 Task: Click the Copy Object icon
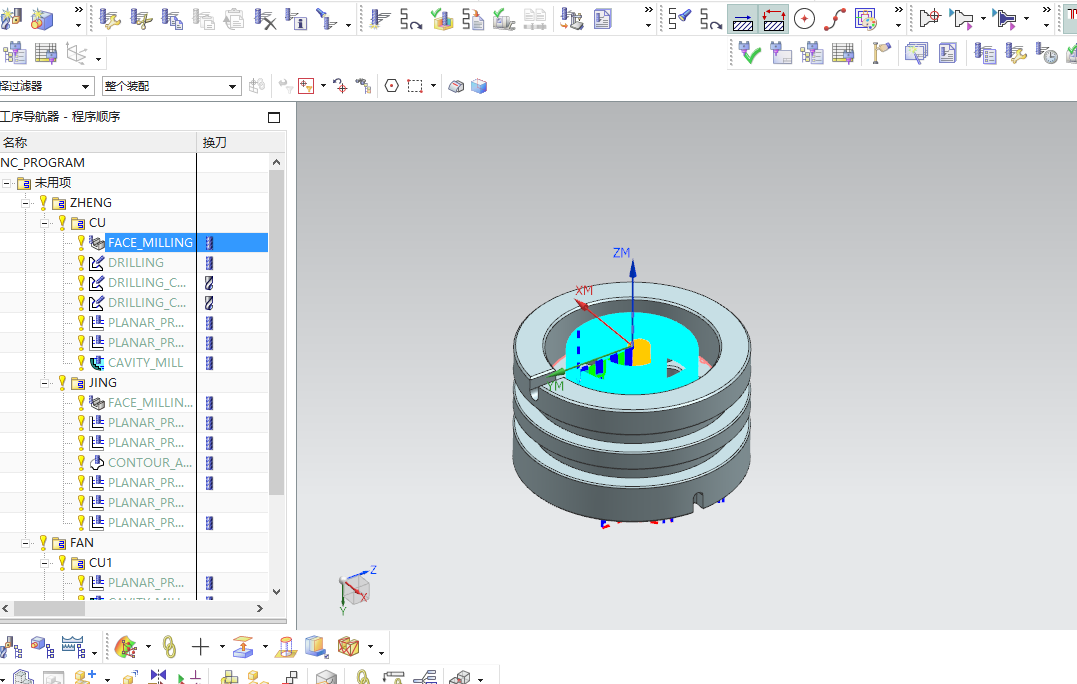pyautogui.click(x=172, y=19)
